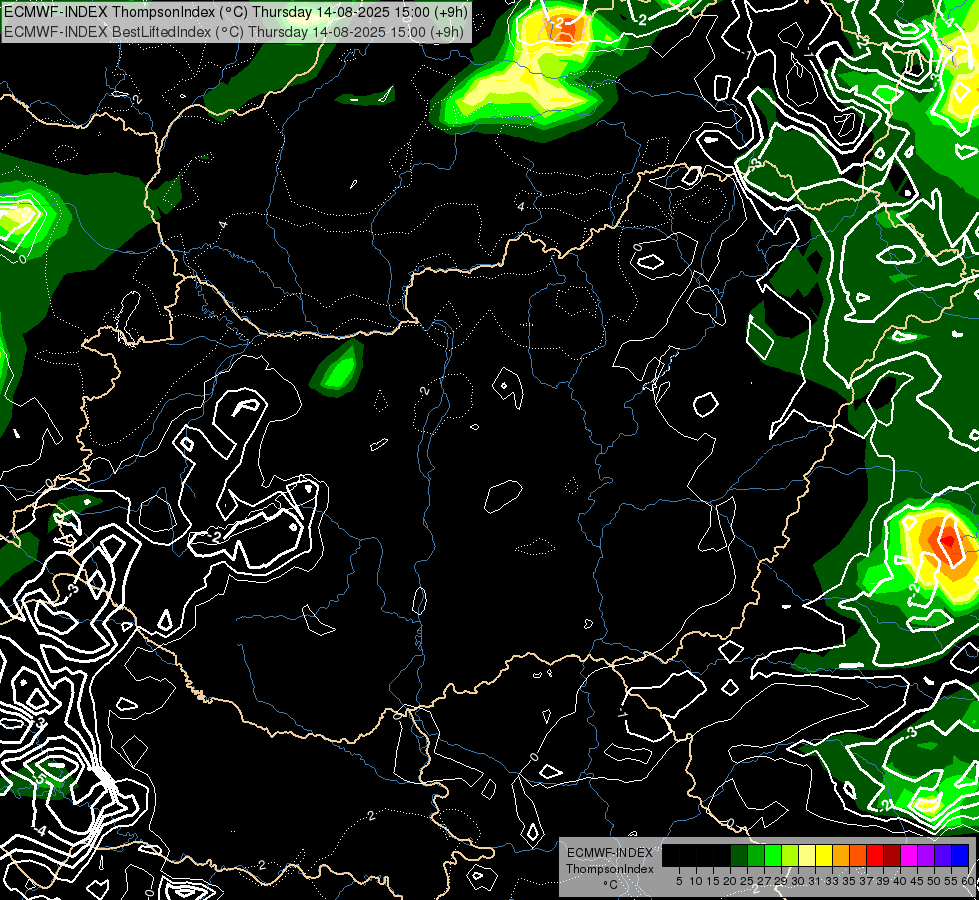
Task: Click the legend tick label '30'
Action: click(x=799, y=881)
